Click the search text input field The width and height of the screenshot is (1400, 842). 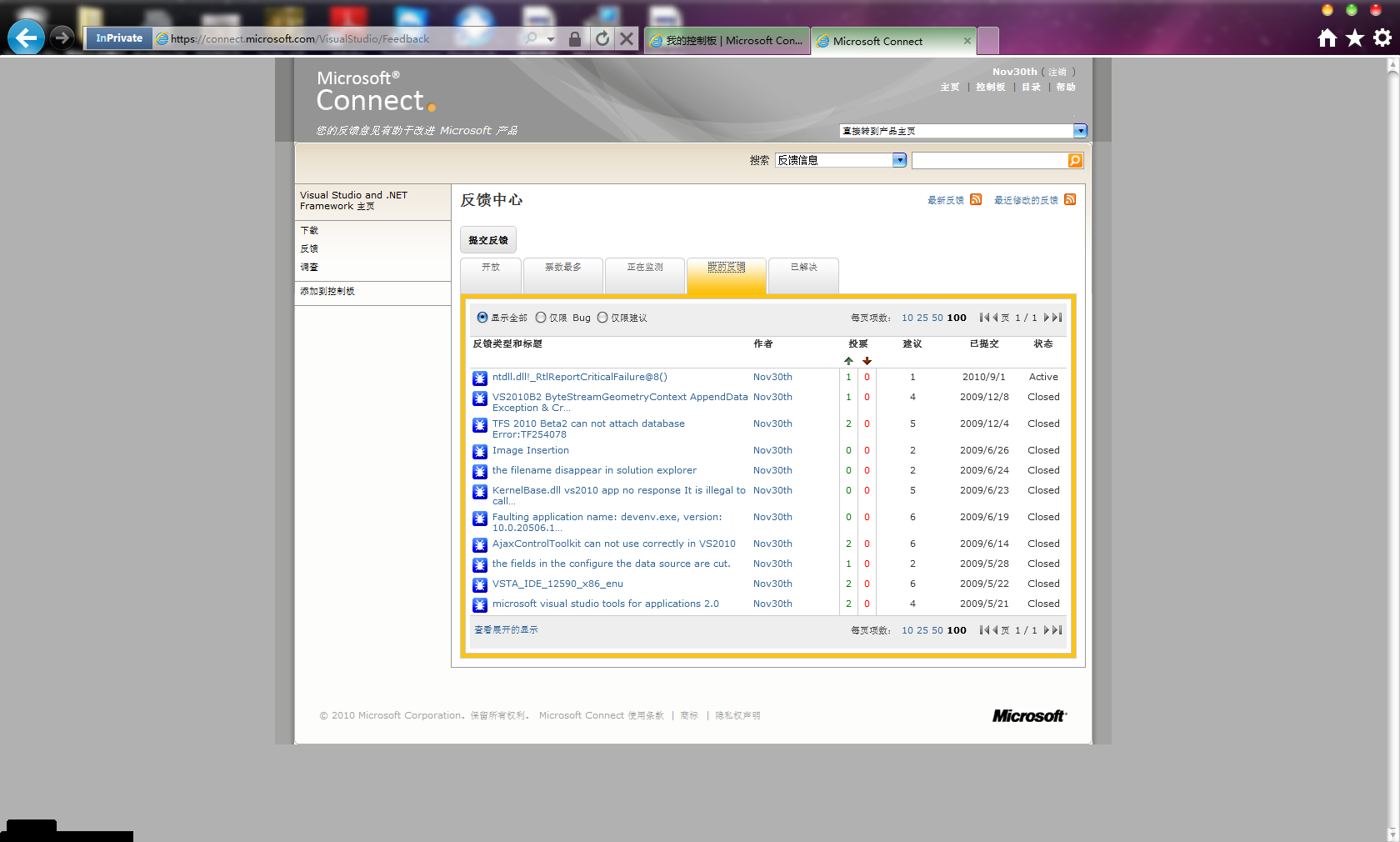[x=990, y=160]
